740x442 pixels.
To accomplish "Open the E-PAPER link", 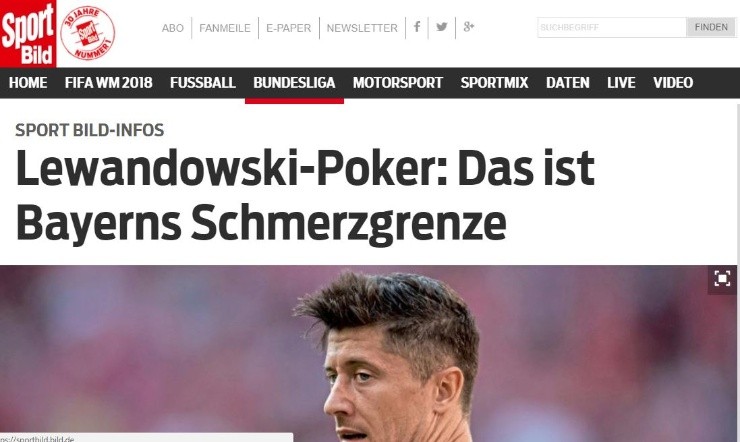I will pyautogui.click(x=288, y=28).
